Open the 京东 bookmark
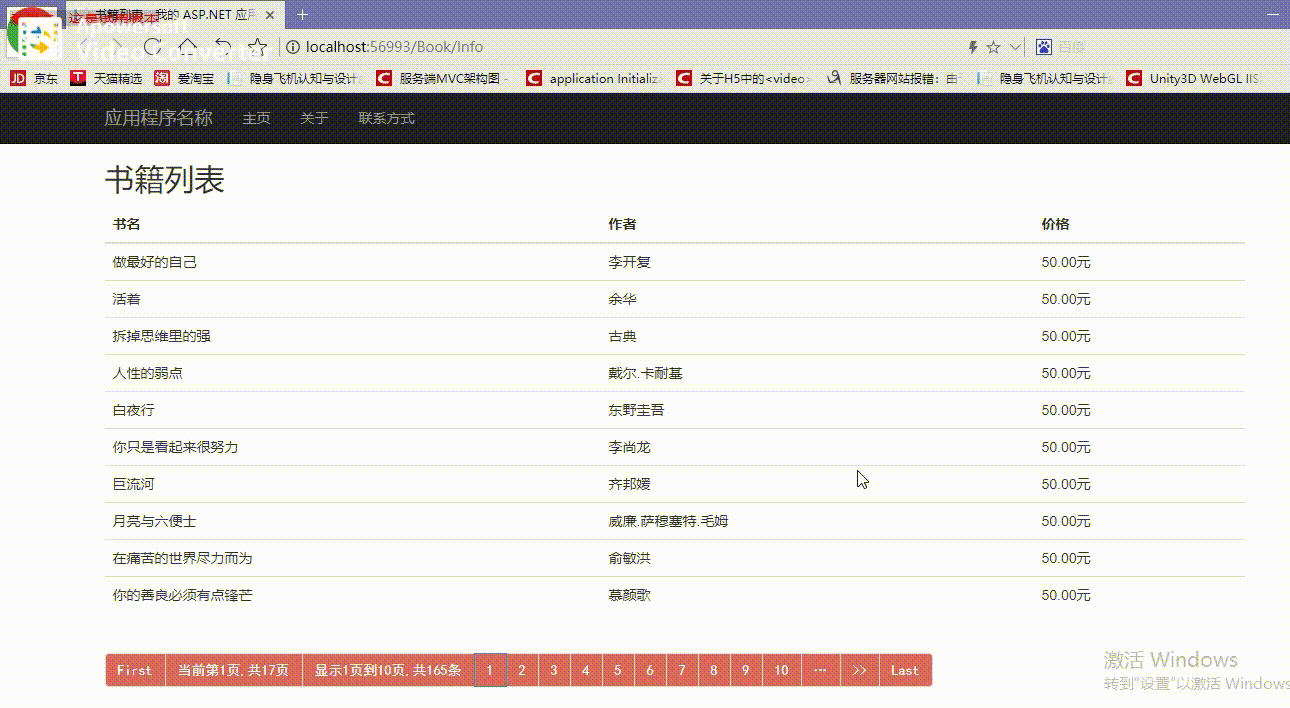1290x708 pixels. click(x=34, y=78)
